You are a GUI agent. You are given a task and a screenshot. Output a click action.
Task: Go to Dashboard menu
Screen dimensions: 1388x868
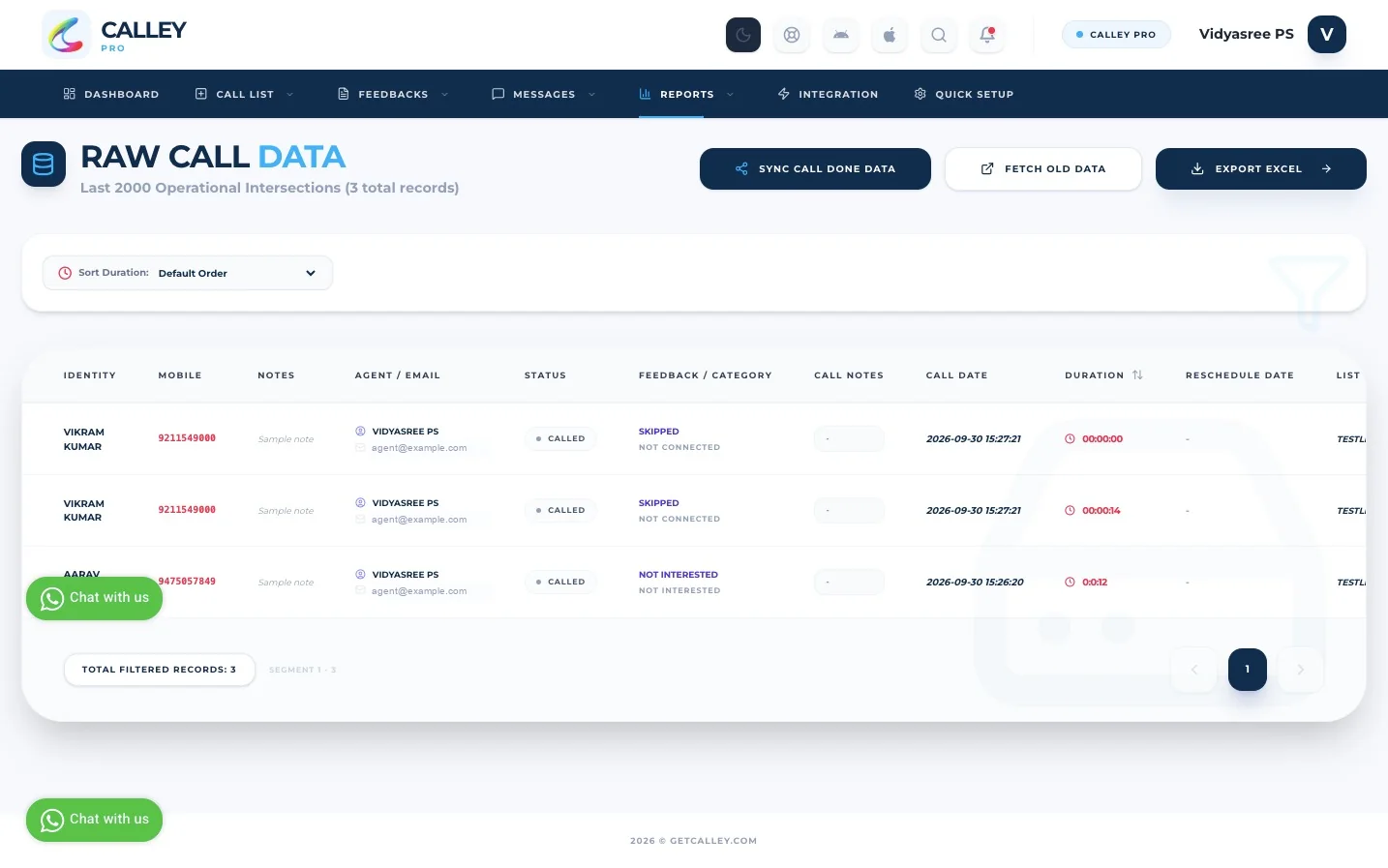111,94
